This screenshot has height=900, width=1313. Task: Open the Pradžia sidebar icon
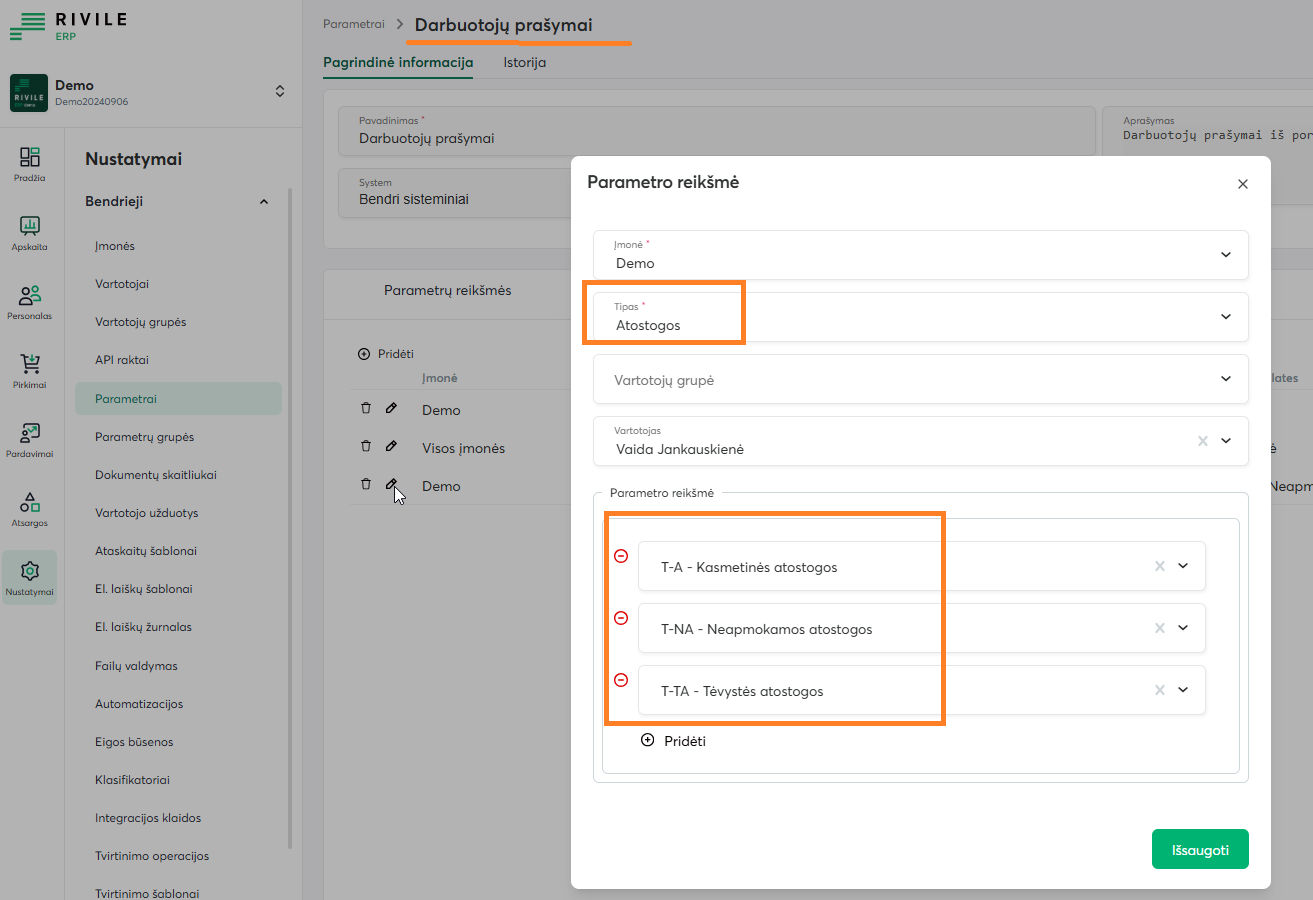(x=30, y=163)
